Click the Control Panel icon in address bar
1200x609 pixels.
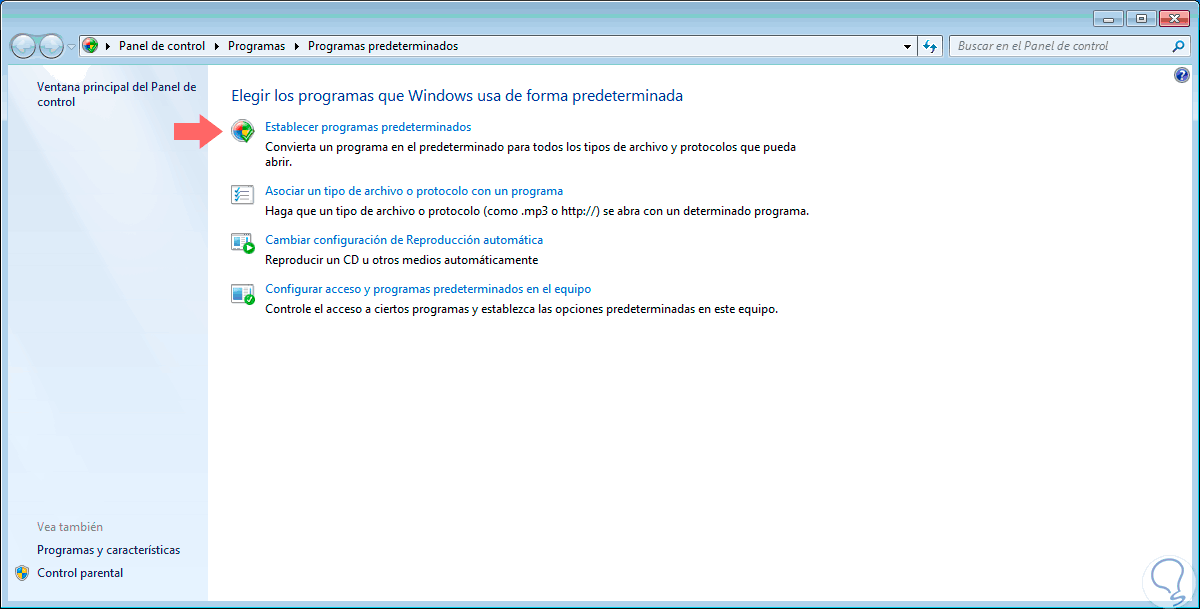[x=91, y=46]
